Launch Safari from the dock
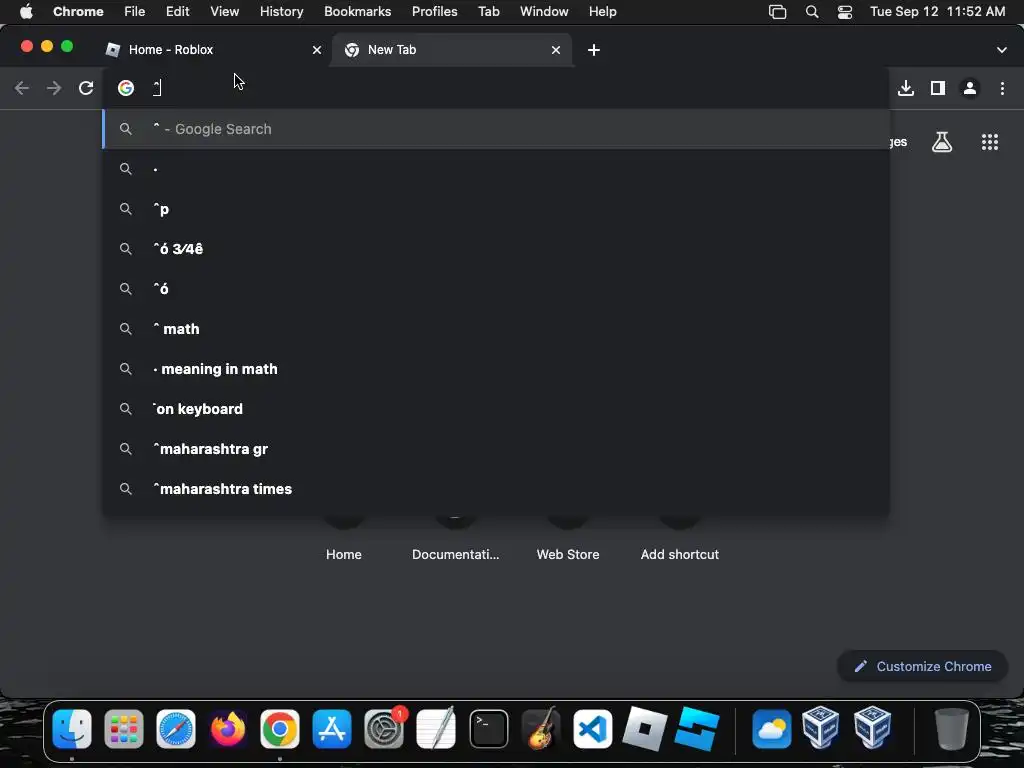Viewport: 1024px width, 768px height. click(176, 728)
